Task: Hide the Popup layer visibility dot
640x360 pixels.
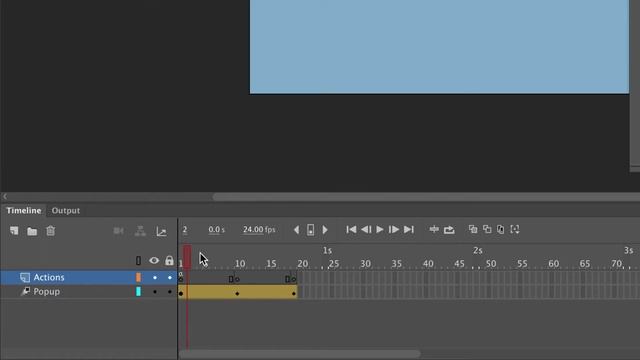Action: (155, 292)
